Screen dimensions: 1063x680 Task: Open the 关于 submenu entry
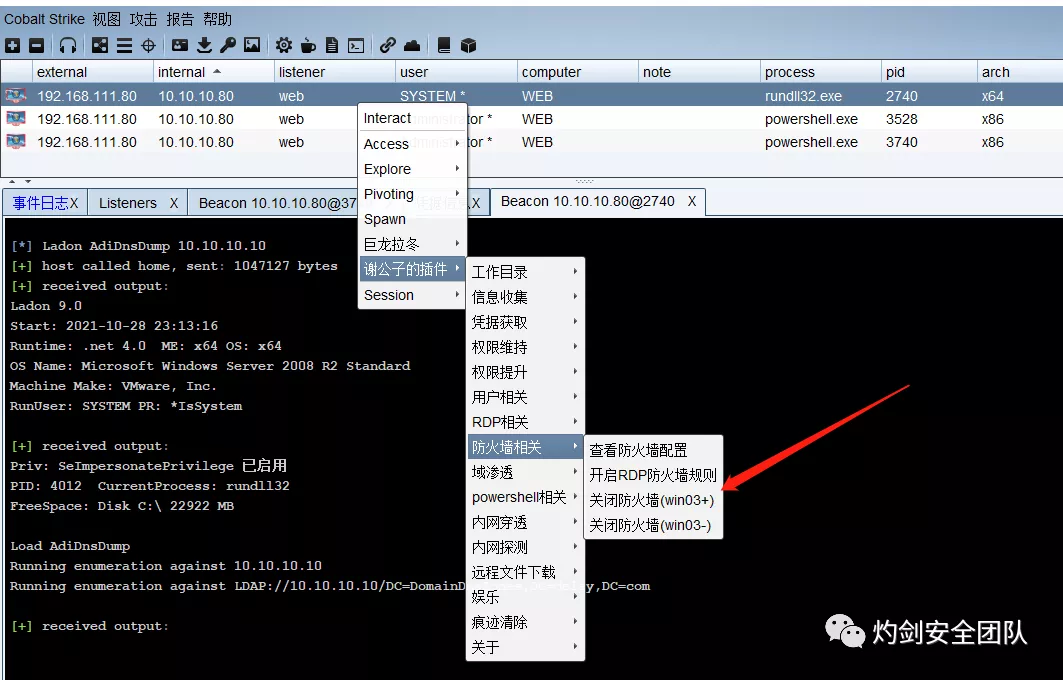525,647
